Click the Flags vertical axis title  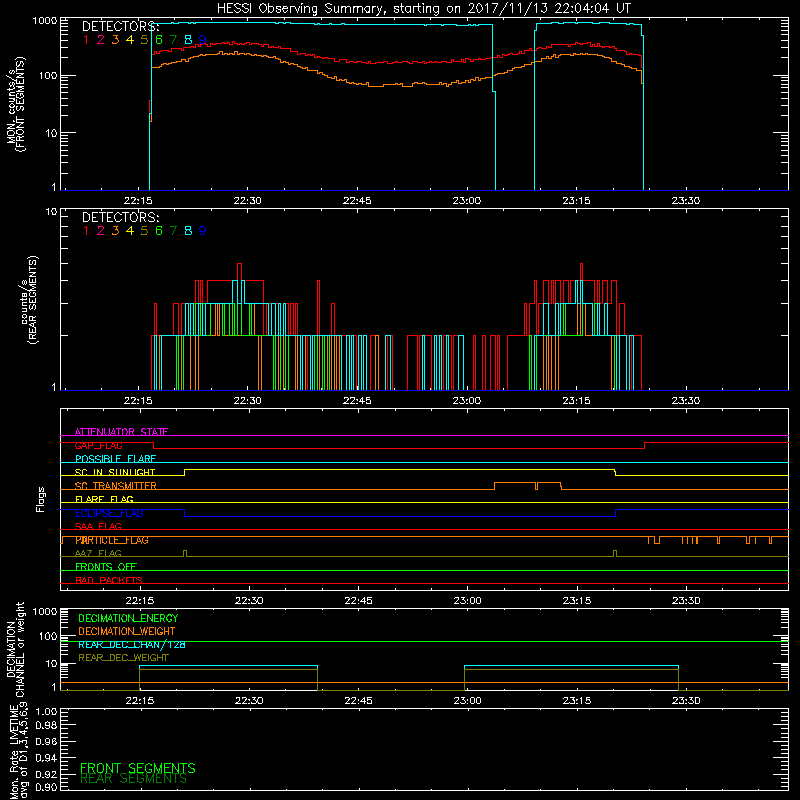click(x=41, y=499)
